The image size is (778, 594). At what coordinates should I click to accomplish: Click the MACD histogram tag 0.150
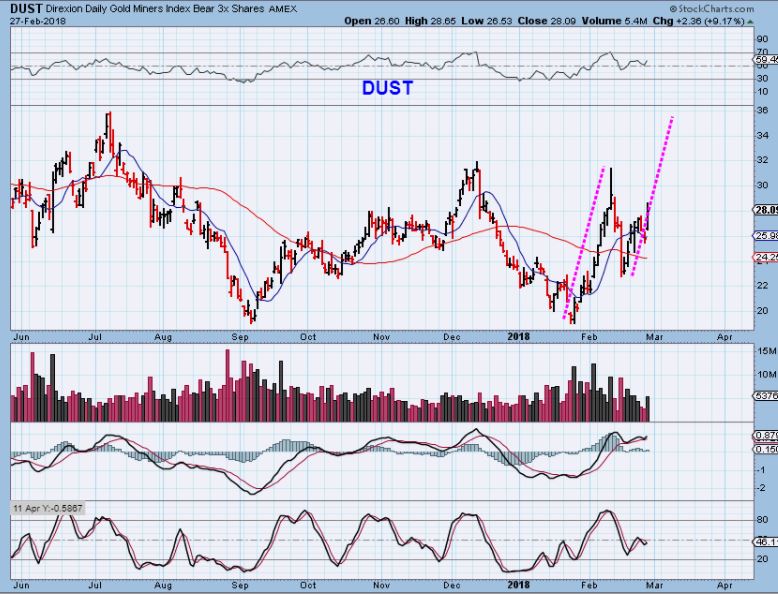766,449
